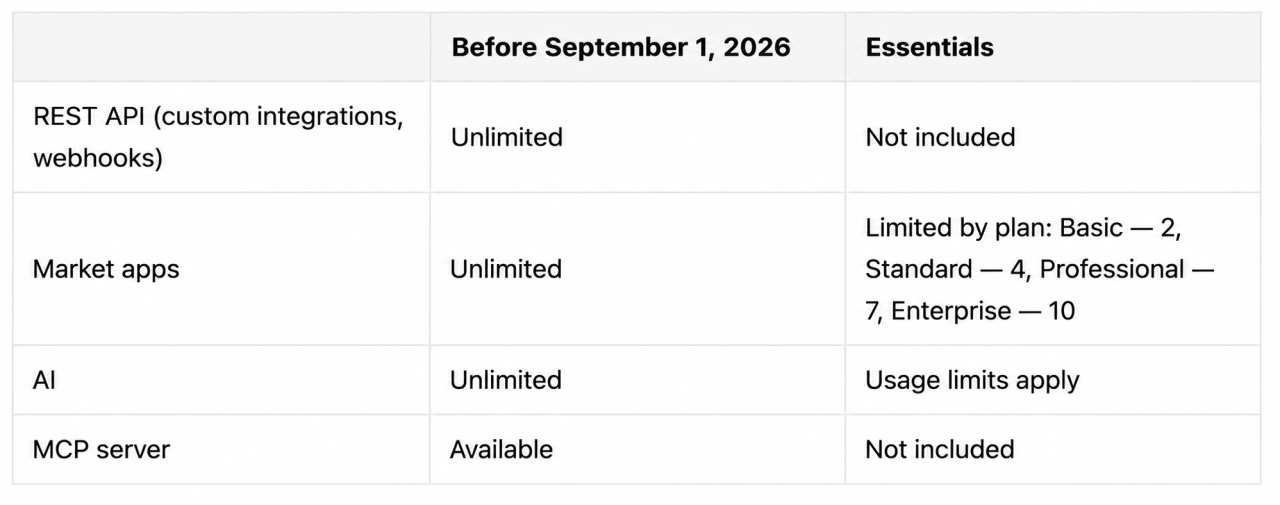The height and width of the screenshot is (505, 1280).
Task: Click the 'Limited by plan: Basic — 2' text
Action: pyautogui.click(x=1022, y=227)
